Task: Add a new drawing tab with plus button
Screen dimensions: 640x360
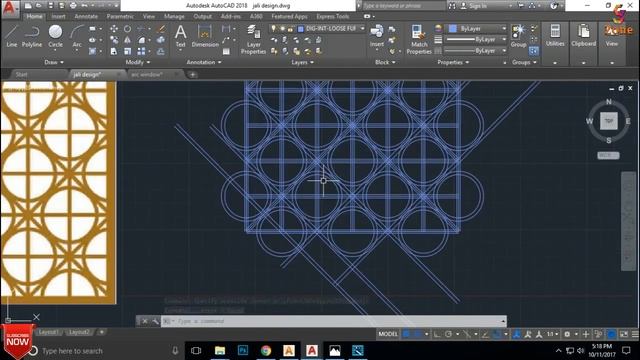Action: pos(192,74)
